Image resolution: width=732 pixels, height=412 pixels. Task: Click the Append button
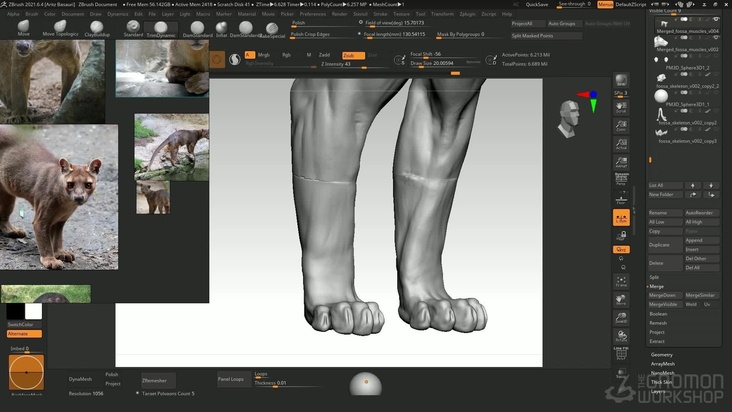702,240
